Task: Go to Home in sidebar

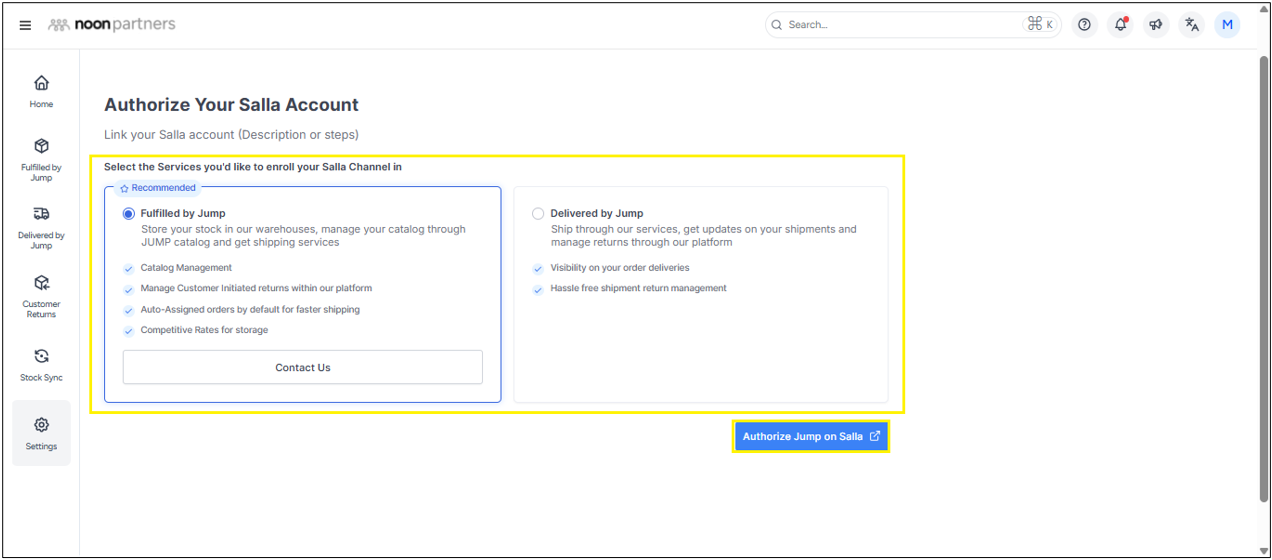Action: tap(41, 91)
